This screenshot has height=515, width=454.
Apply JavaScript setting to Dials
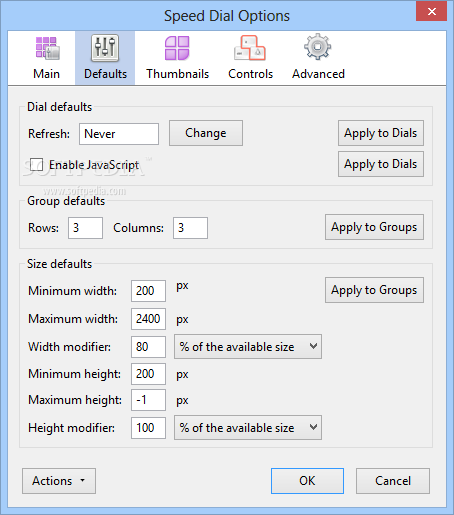point(381,164)
